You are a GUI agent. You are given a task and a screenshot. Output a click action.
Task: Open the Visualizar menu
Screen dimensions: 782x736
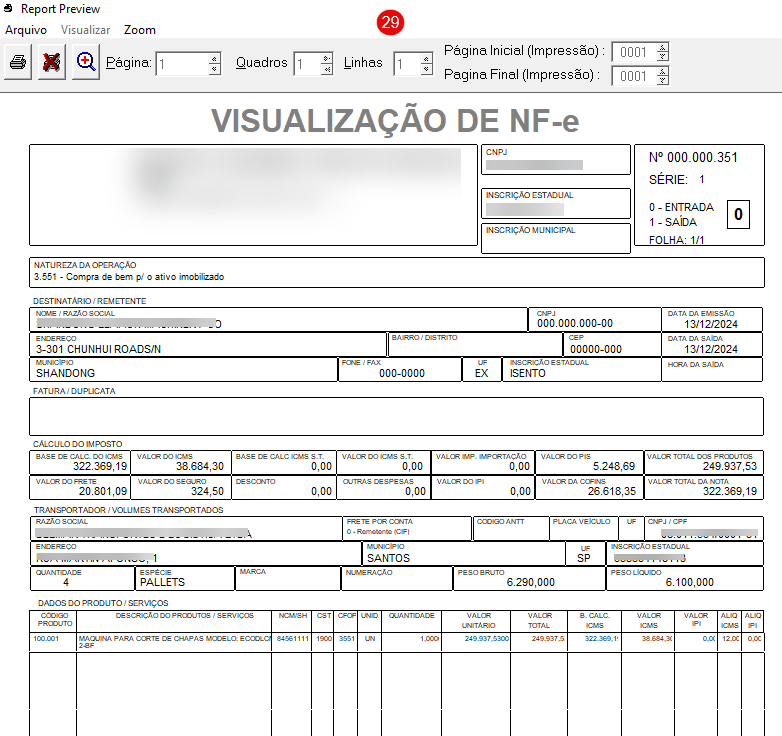click(85, 30)
